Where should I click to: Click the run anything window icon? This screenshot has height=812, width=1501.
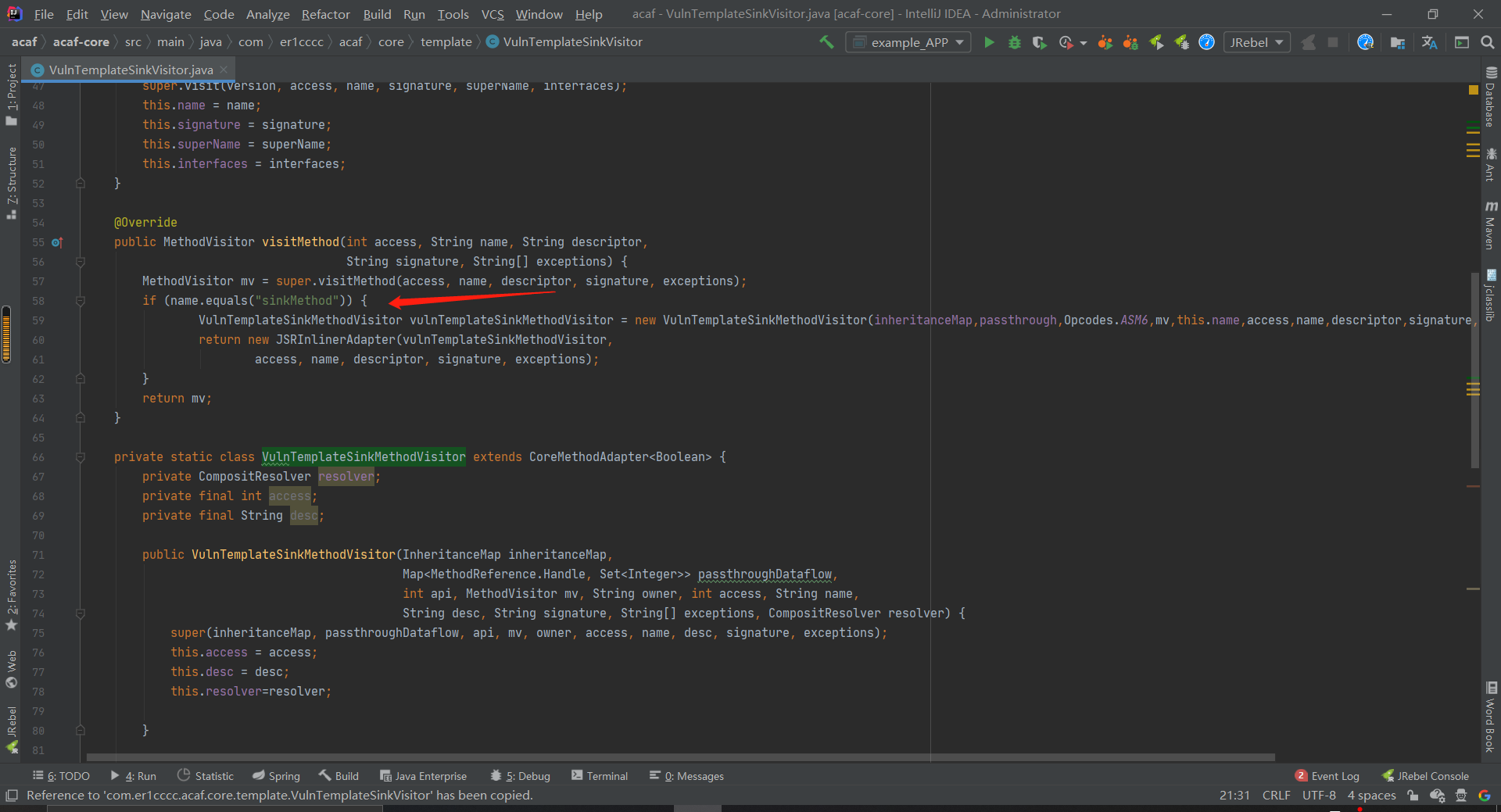tap(1462, 42)
